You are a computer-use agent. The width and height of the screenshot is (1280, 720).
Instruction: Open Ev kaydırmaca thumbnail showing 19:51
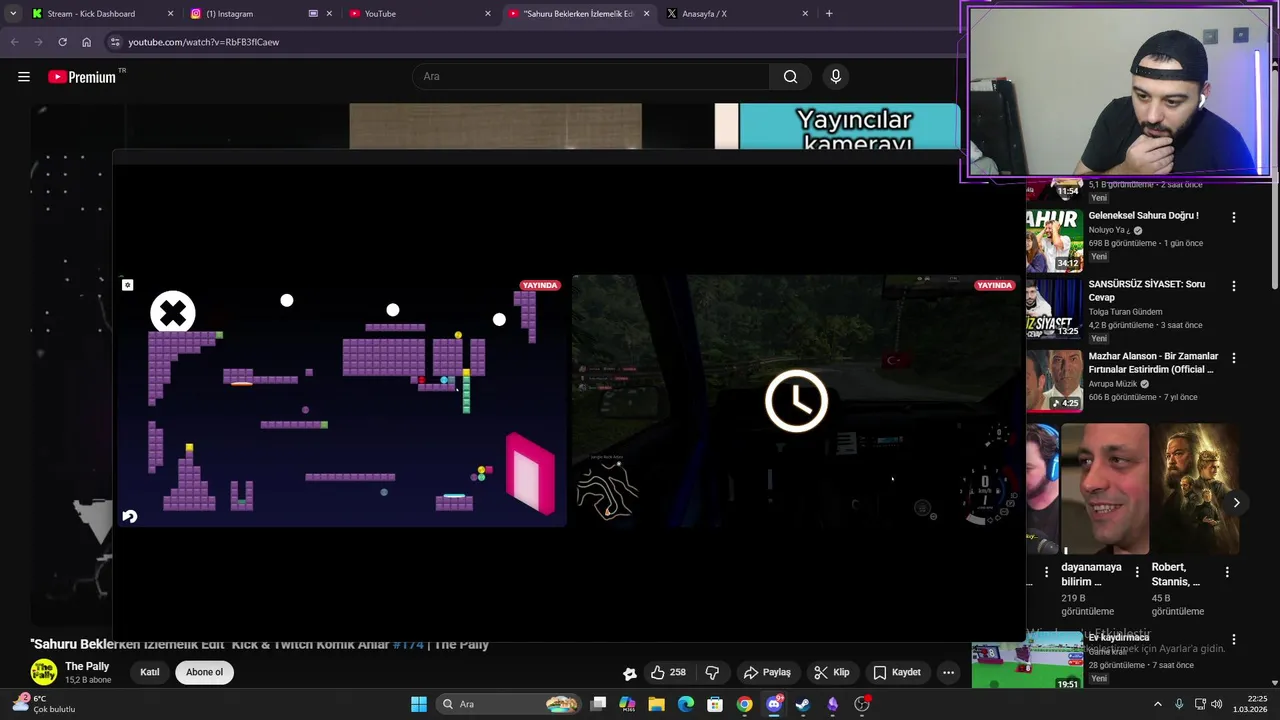click(1027, 661)
